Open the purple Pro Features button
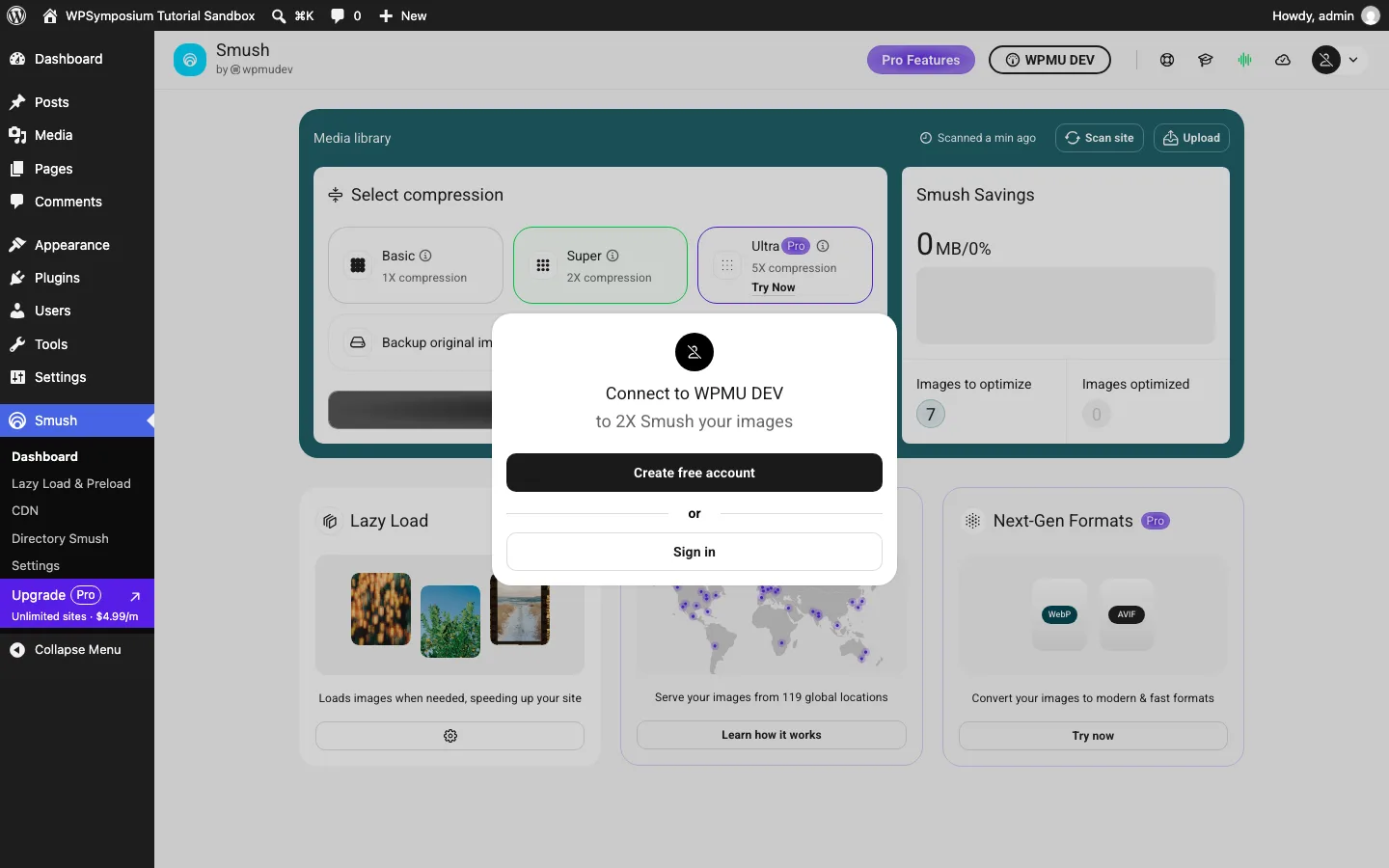This screenshot has width=1389, height=868. coord(921,60)
